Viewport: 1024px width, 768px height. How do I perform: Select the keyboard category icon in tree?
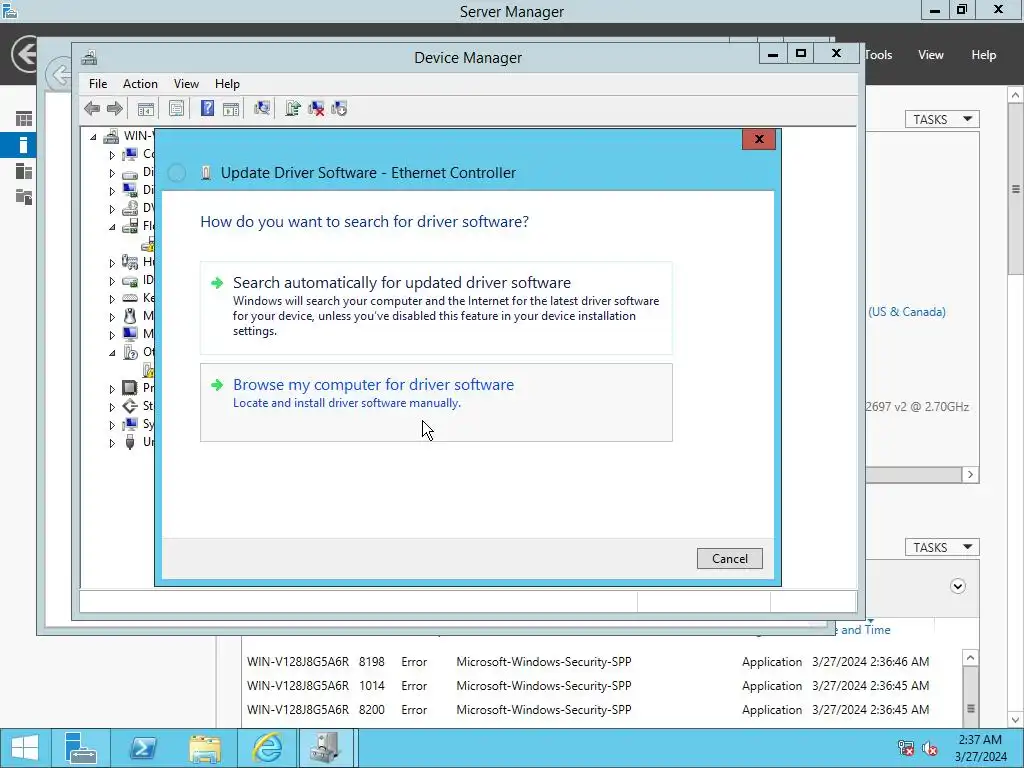130,298
